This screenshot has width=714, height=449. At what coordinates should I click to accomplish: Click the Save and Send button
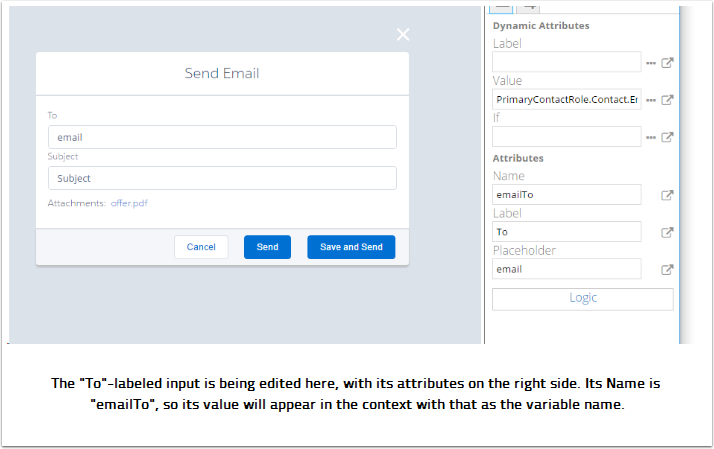click(x=351, y=247)
